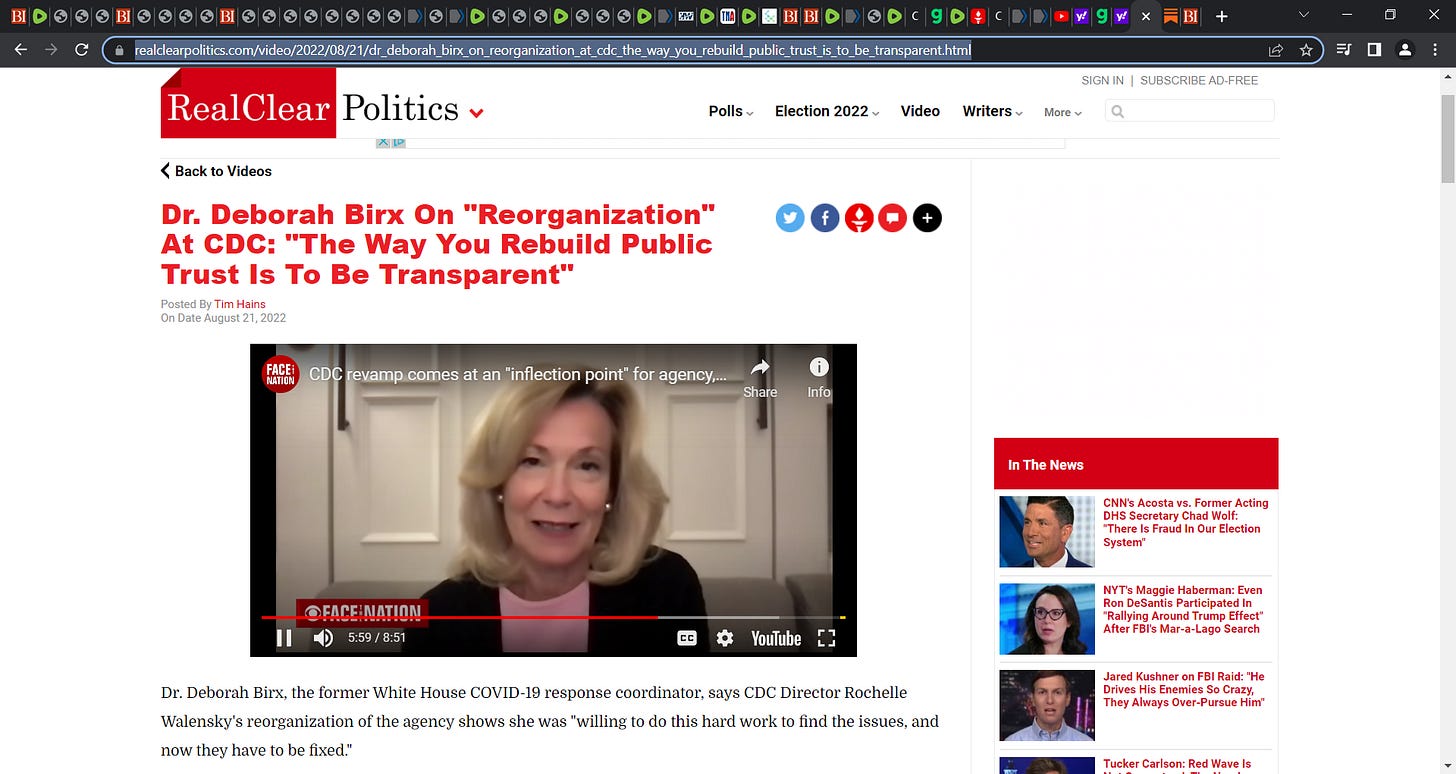This screenshot has height=774, width=1456.
Task: Toggle the browser side panel
Action: [1374, 50]
